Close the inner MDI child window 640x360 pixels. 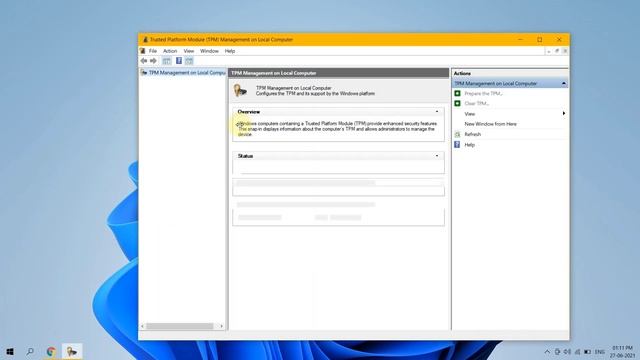click(x=565, y=51)
